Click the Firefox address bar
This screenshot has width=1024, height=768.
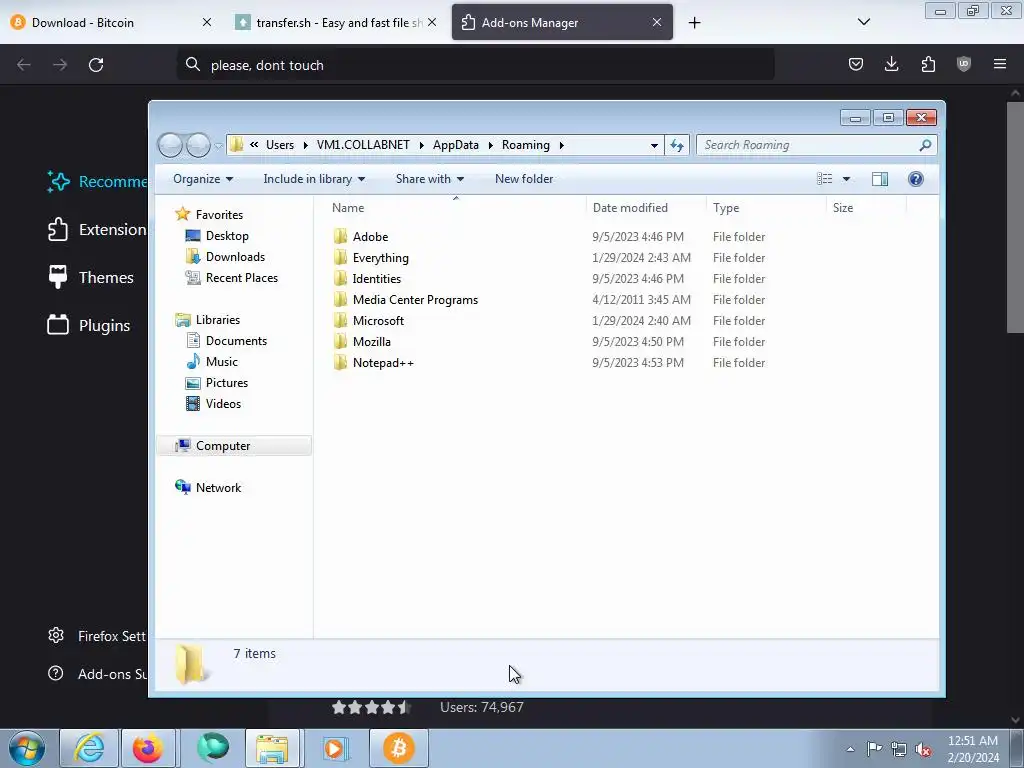[475, 65]
